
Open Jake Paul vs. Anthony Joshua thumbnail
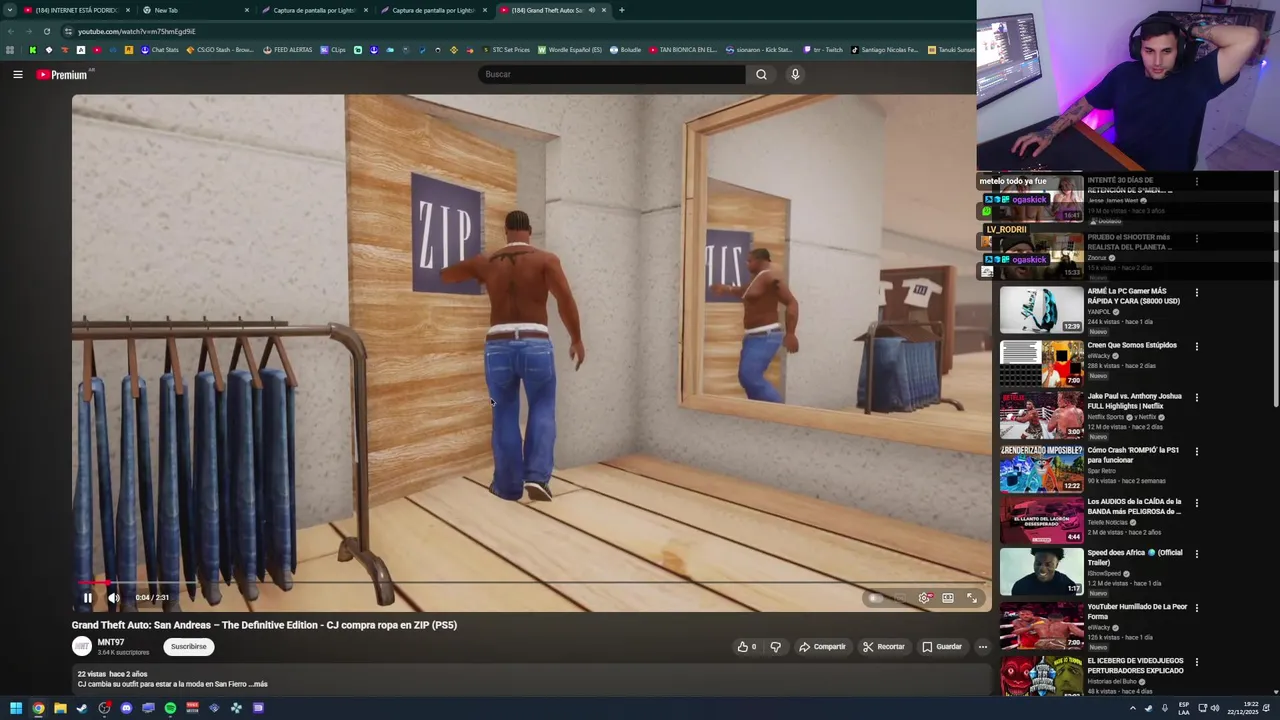pos(1041,416)
